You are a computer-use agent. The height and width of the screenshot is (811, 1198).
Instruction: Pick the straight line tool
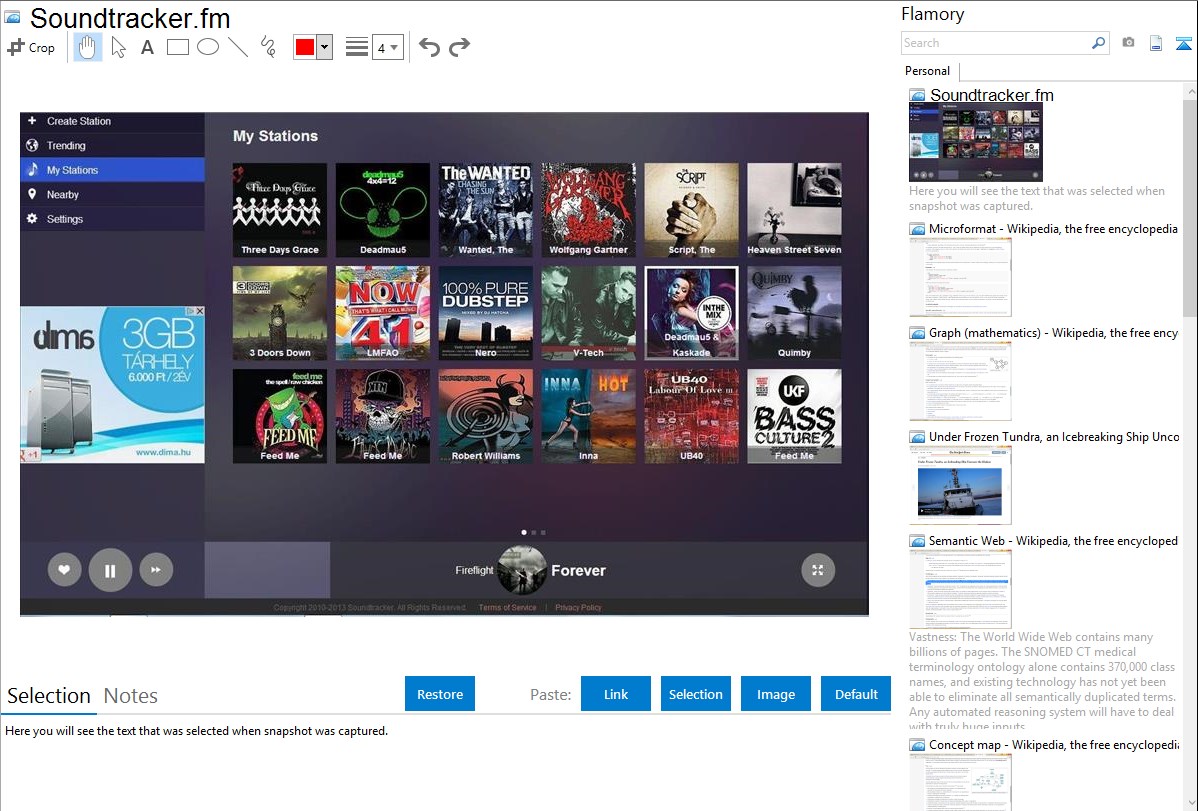point(238,47)
